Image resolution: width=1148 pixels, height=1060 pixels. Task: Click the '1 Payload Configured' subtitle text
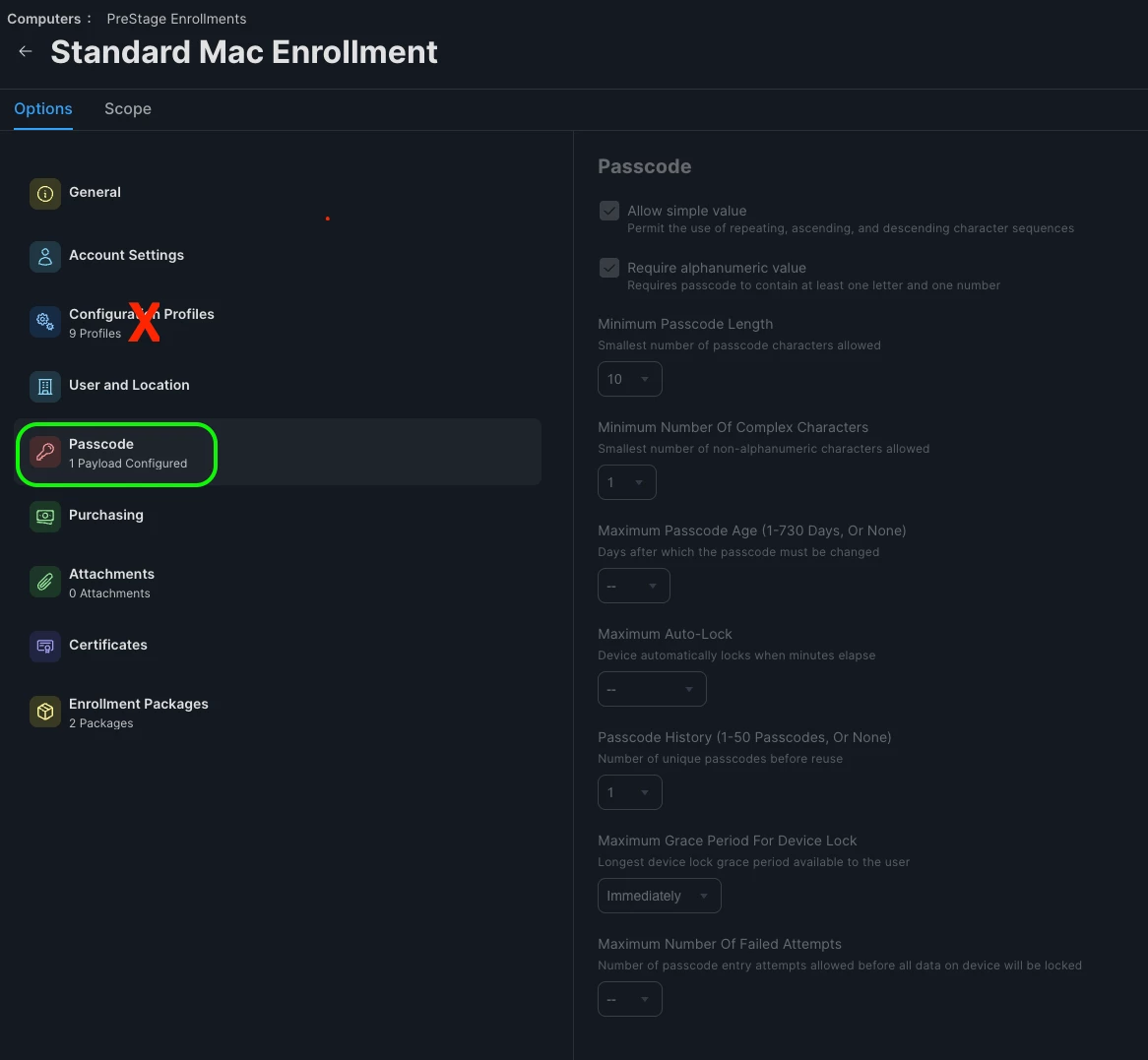coord(128,464)
